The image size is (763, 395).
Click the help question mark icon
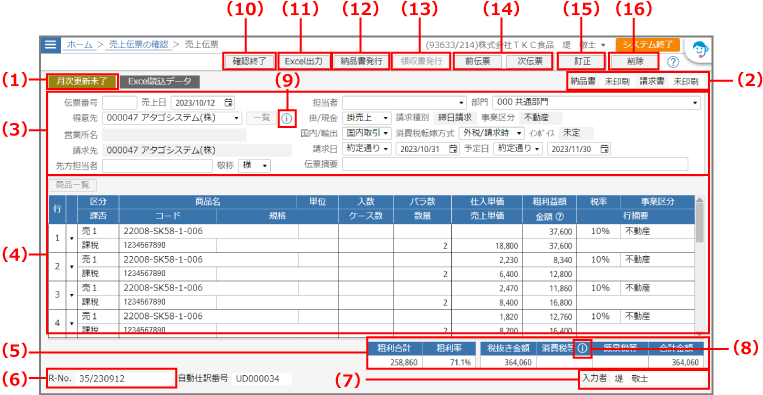pyautogui.click(x=673, y=62)
